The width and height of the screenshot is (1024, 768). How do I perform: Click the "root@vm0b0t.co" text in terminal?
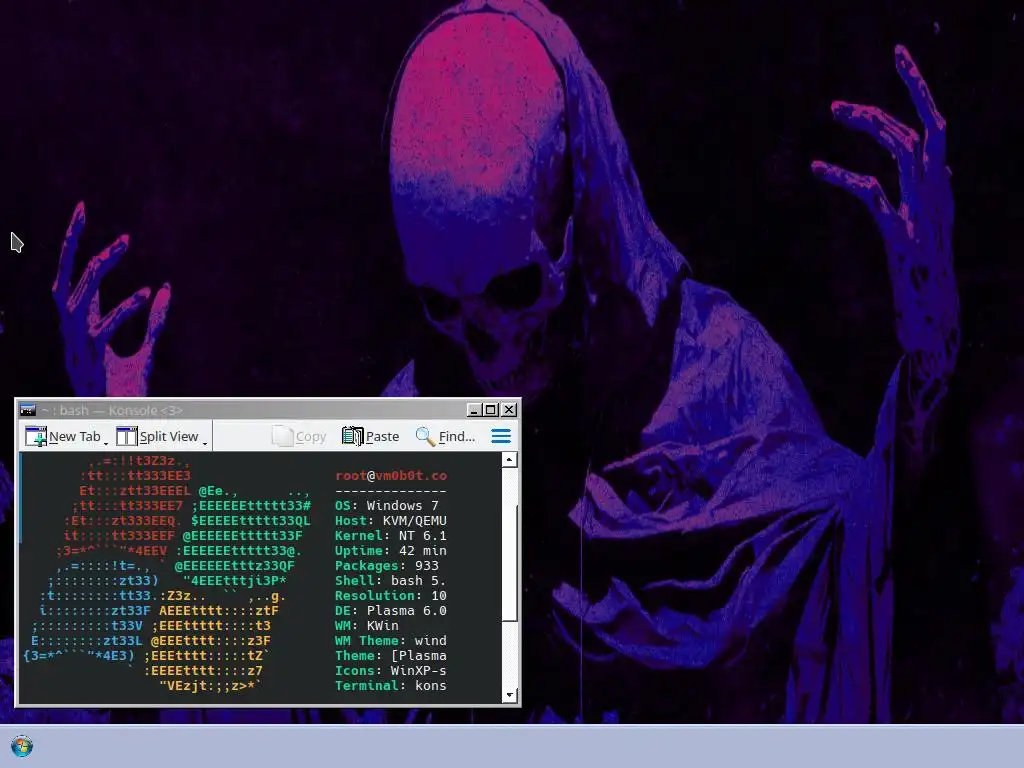(391, 475)
